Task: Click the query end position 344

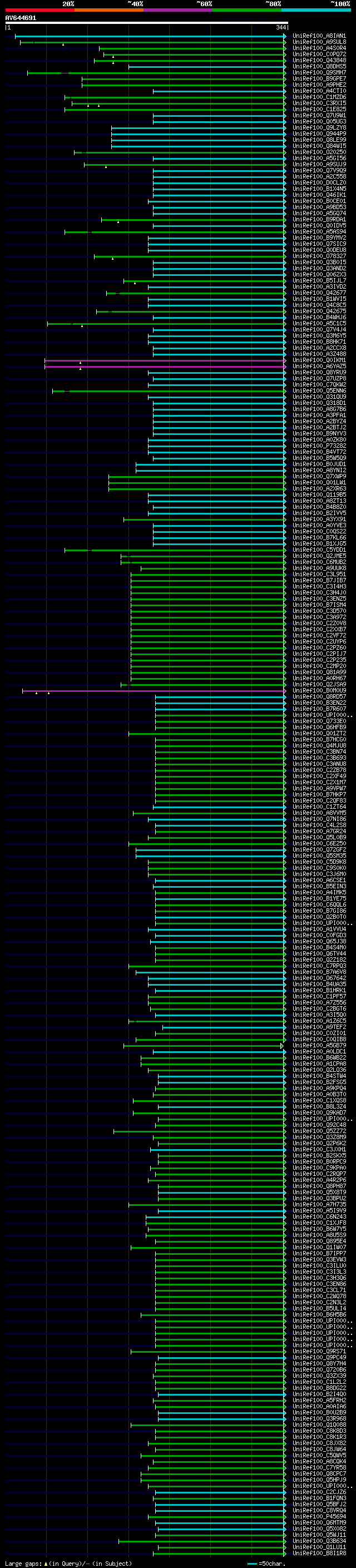Action: 280,27
